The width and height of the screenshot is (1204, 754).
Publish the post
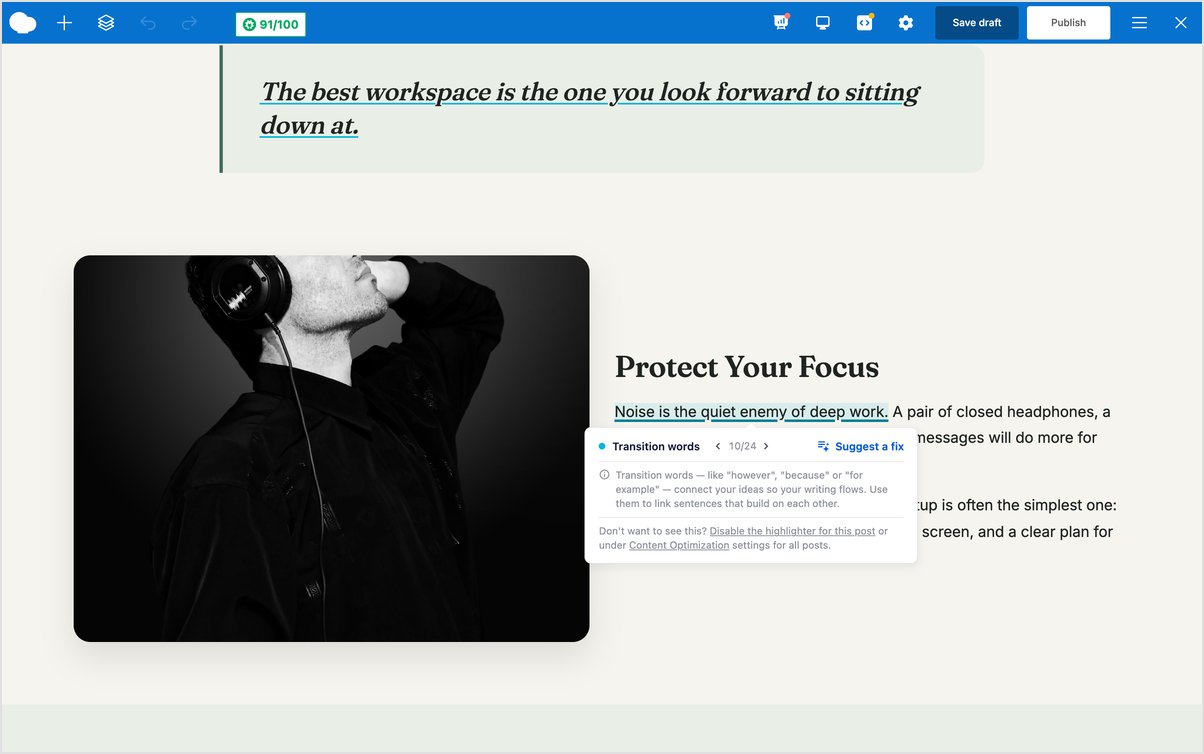click(x=1068, y=23)
